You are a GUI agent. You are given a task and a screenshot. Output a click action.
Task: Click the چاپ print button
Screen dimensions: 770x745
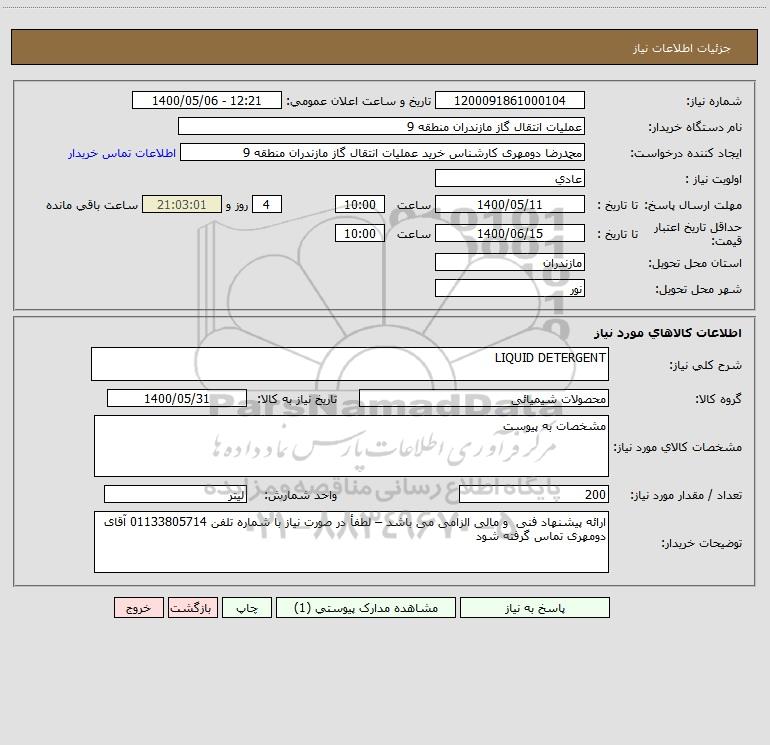(247, 607)
